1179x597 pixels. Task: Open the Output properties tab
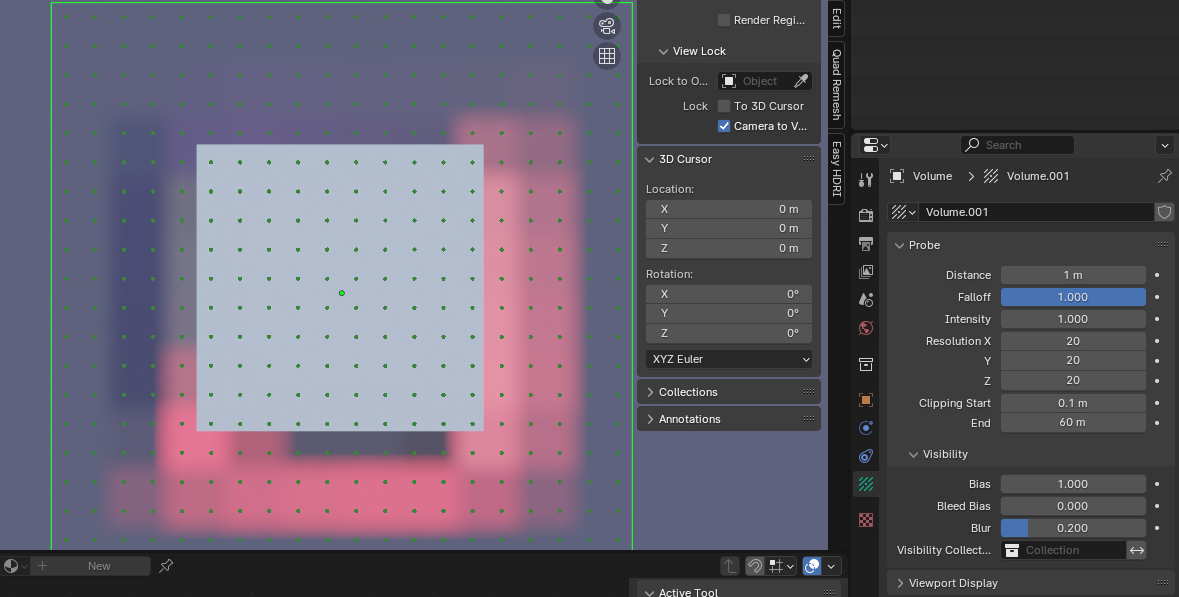tap(865, 244)
